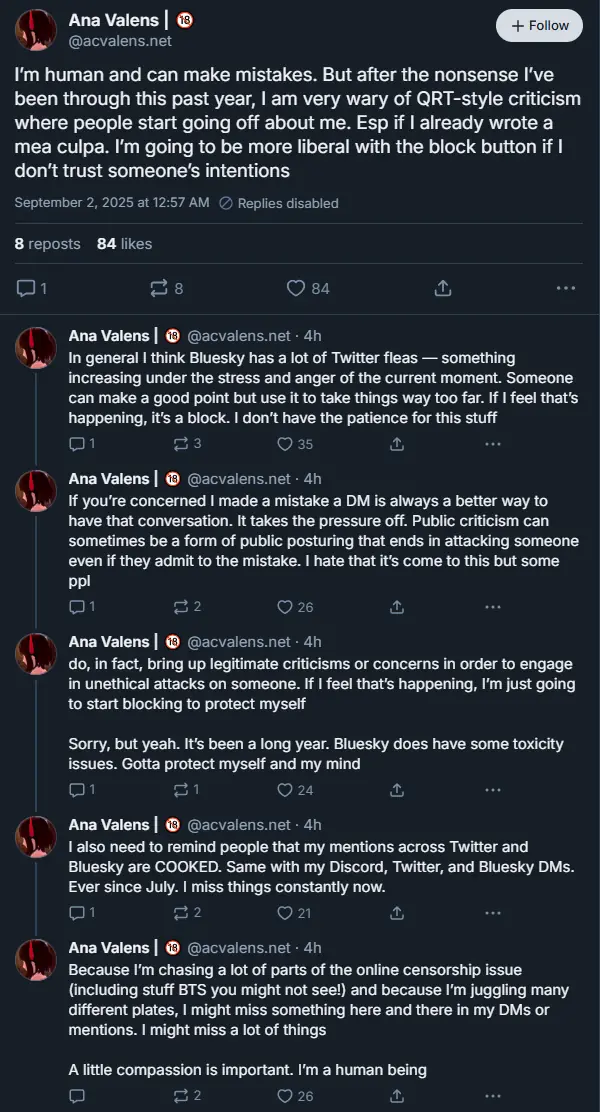Repost the 'Twitter fleas' reply
This screenshot has height=1112, width=600.
tap(181, 443)
